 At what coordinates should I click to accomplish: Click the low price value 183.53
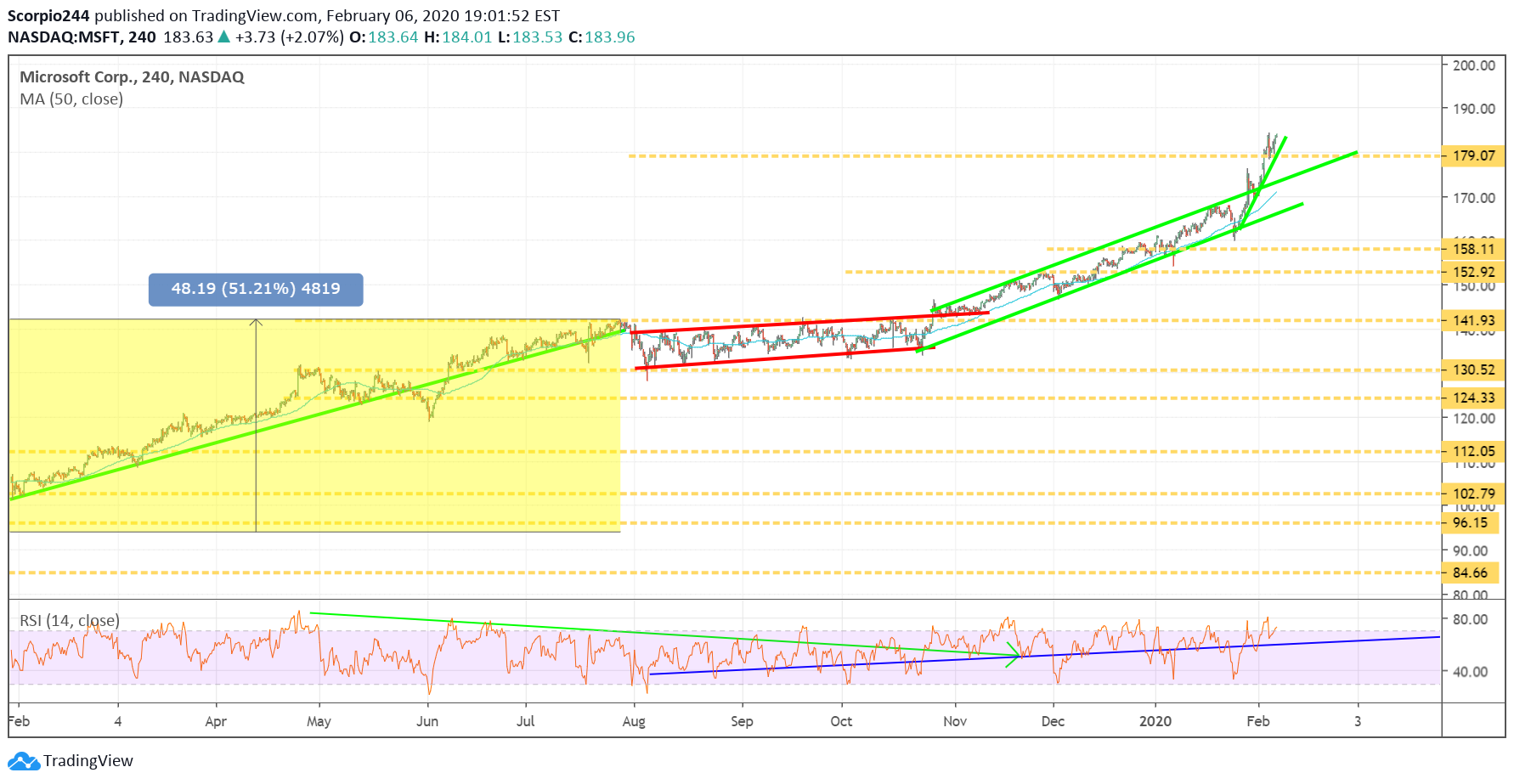pos(537,37)
